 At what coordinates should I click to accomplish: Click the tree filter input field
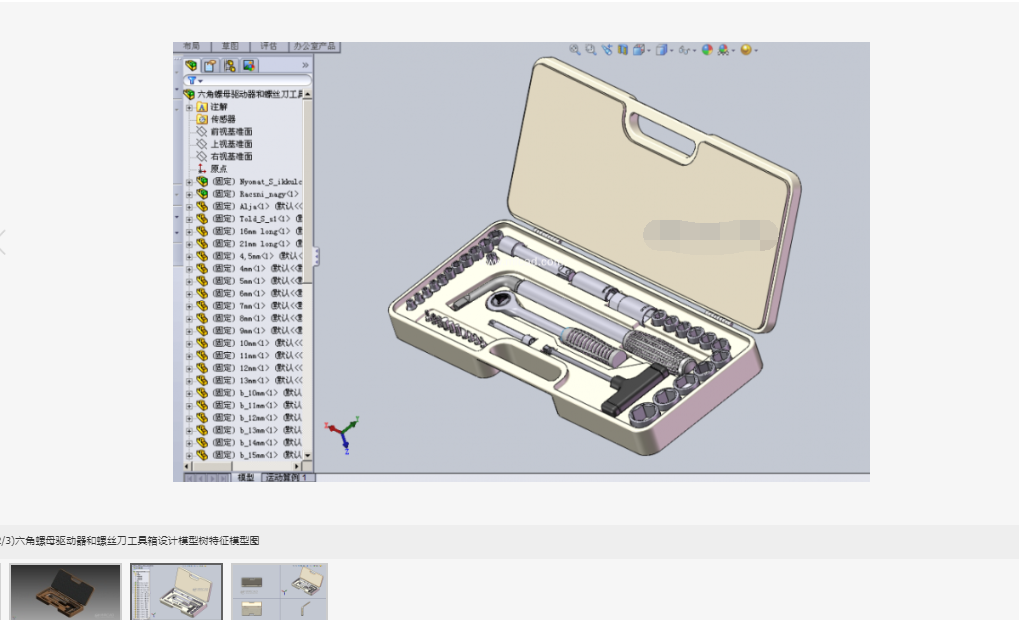(248, 81)
